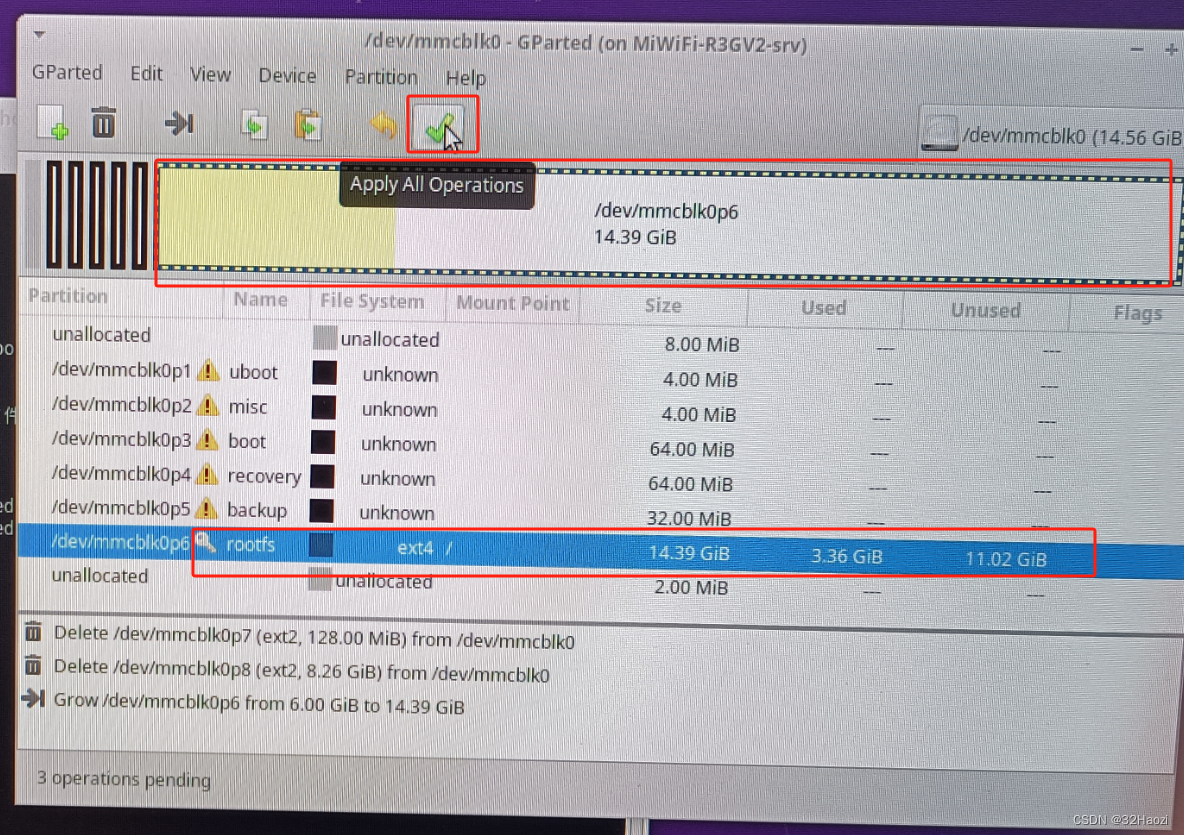This screenshot has height=835, width=1184.
Task: Click the New partition toolbar icon
Action: point(52,124)
